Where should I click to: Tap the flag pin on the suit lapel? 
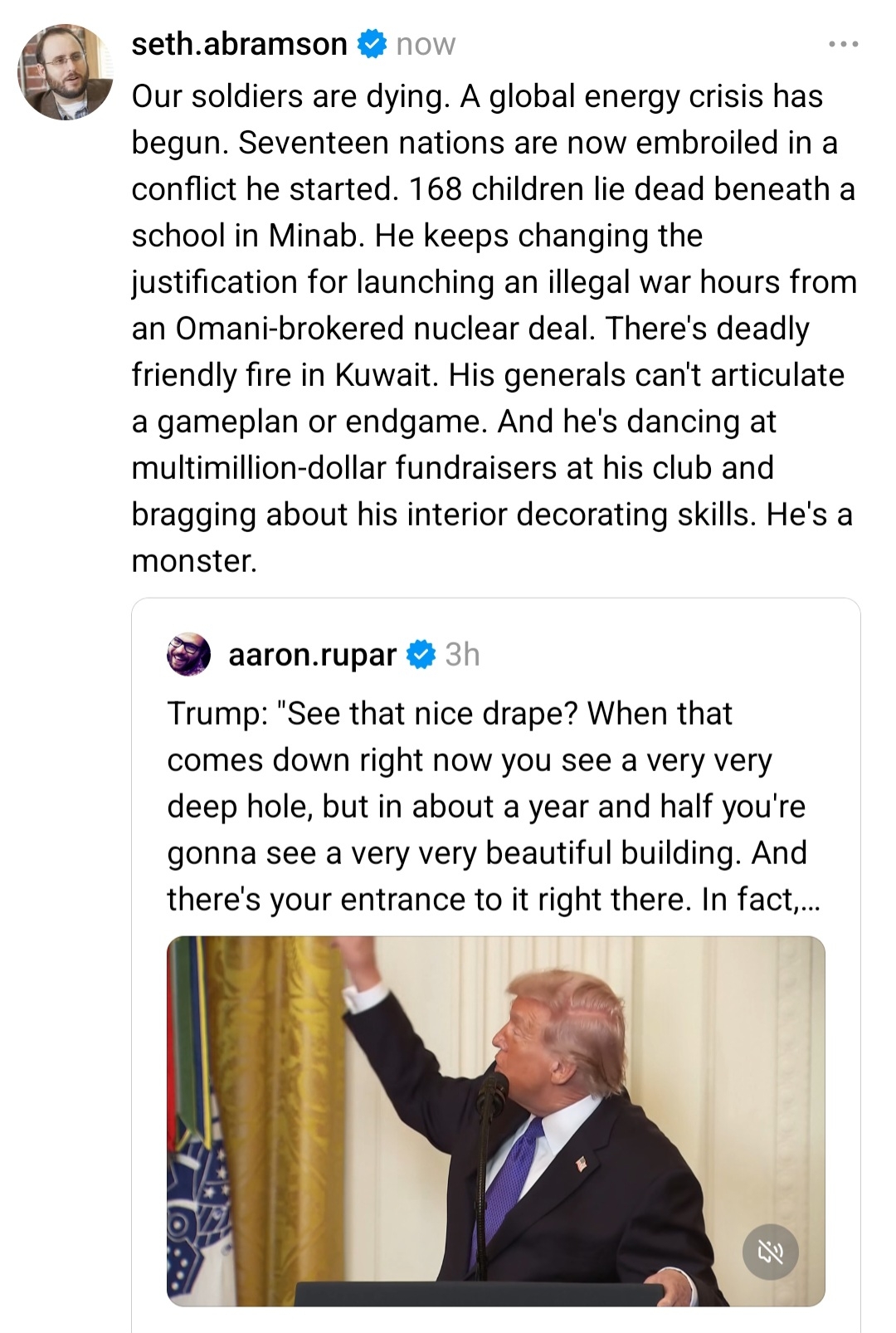pyautogui.click(x=581, y=1164)
